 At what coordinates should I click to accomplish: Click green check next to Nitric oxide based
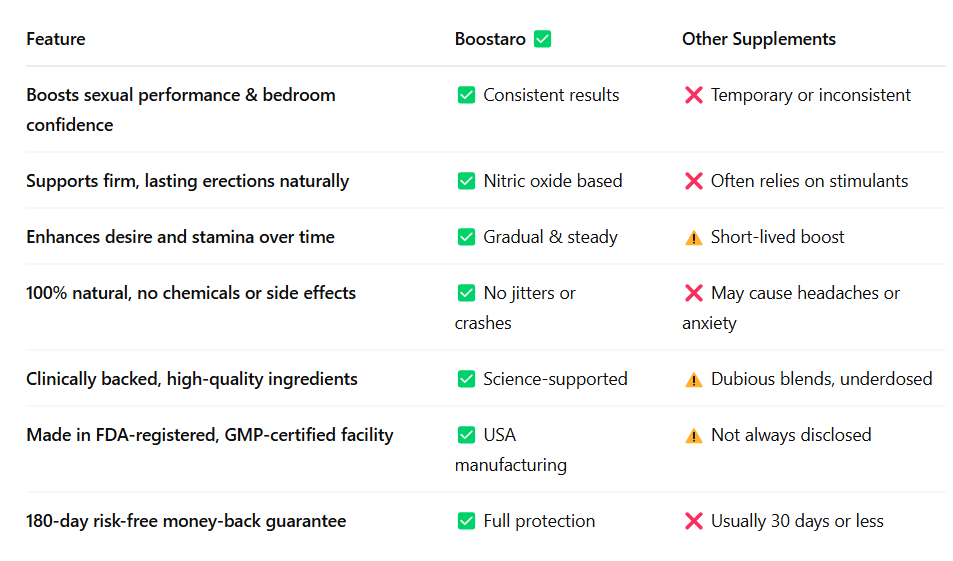pos(466,181)
